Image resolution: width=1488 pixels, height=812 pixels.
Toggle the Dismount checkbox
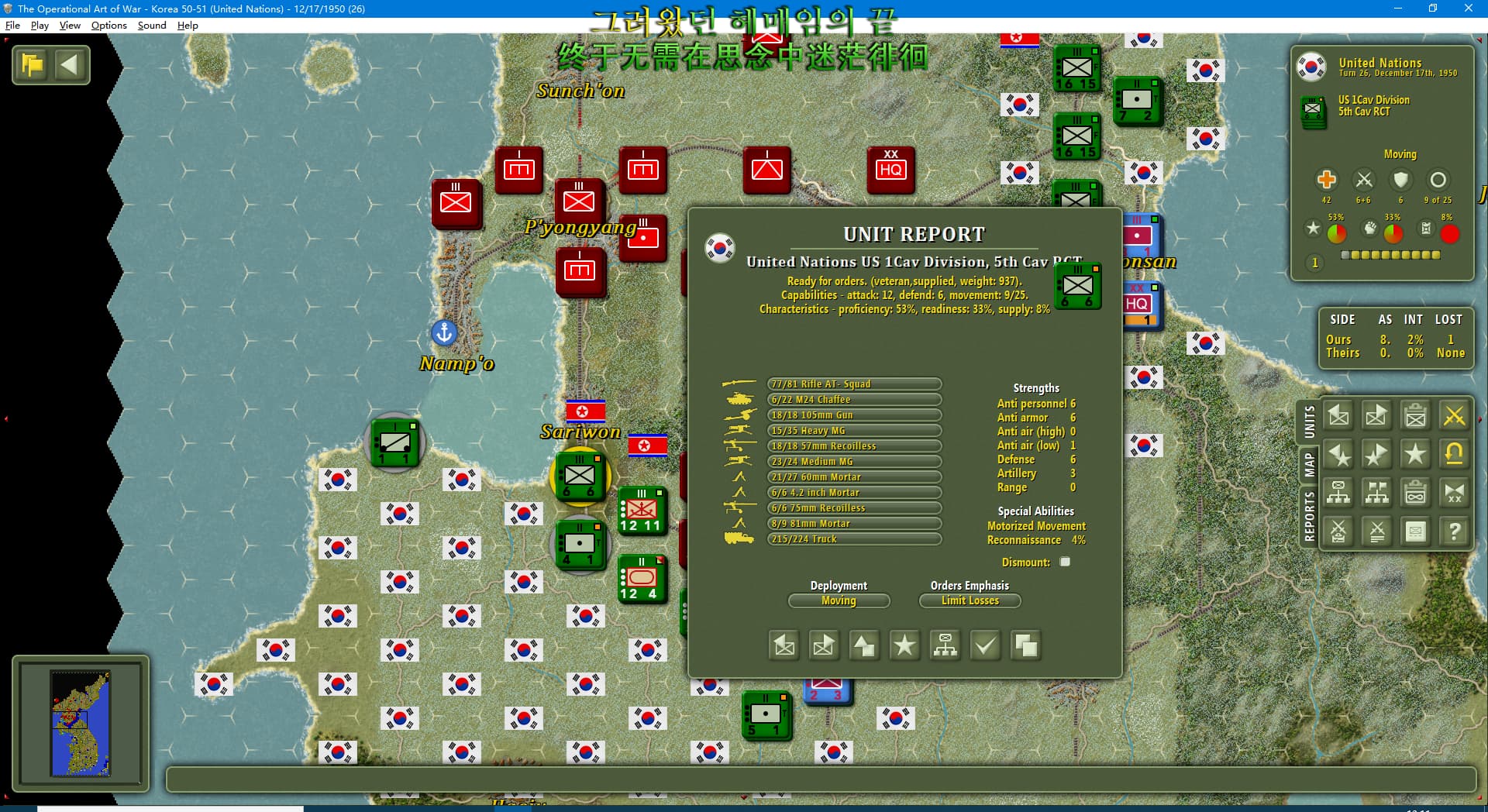(1065, 562)
